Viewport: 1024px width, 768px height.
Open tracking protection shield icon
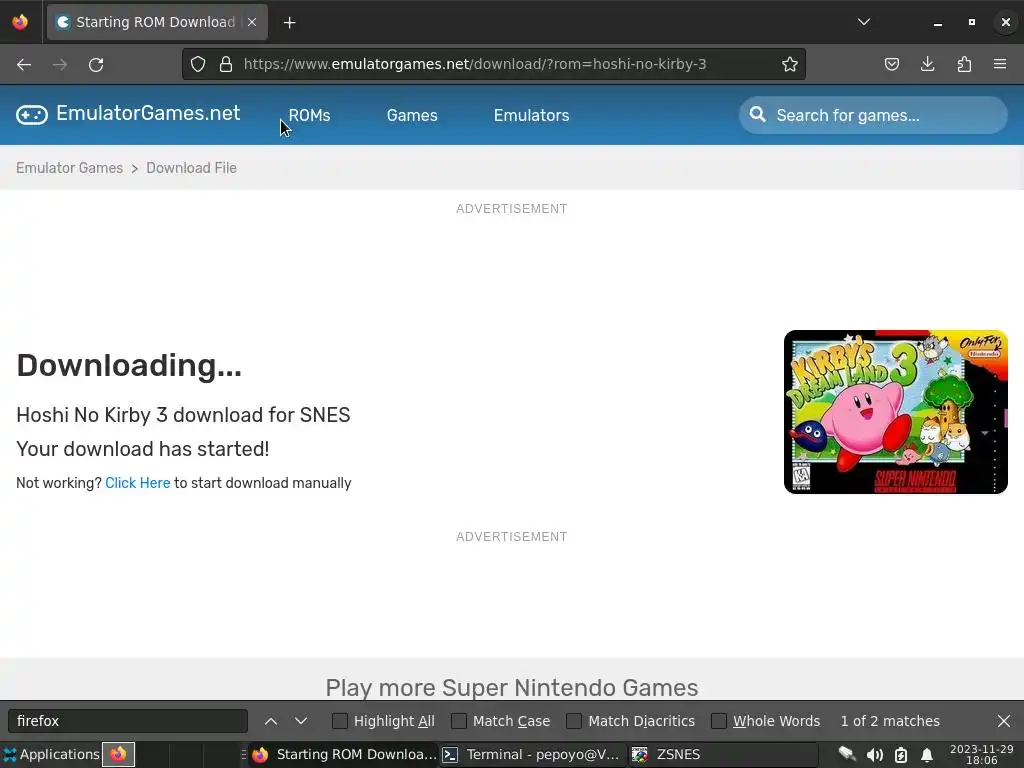[198, 64]
